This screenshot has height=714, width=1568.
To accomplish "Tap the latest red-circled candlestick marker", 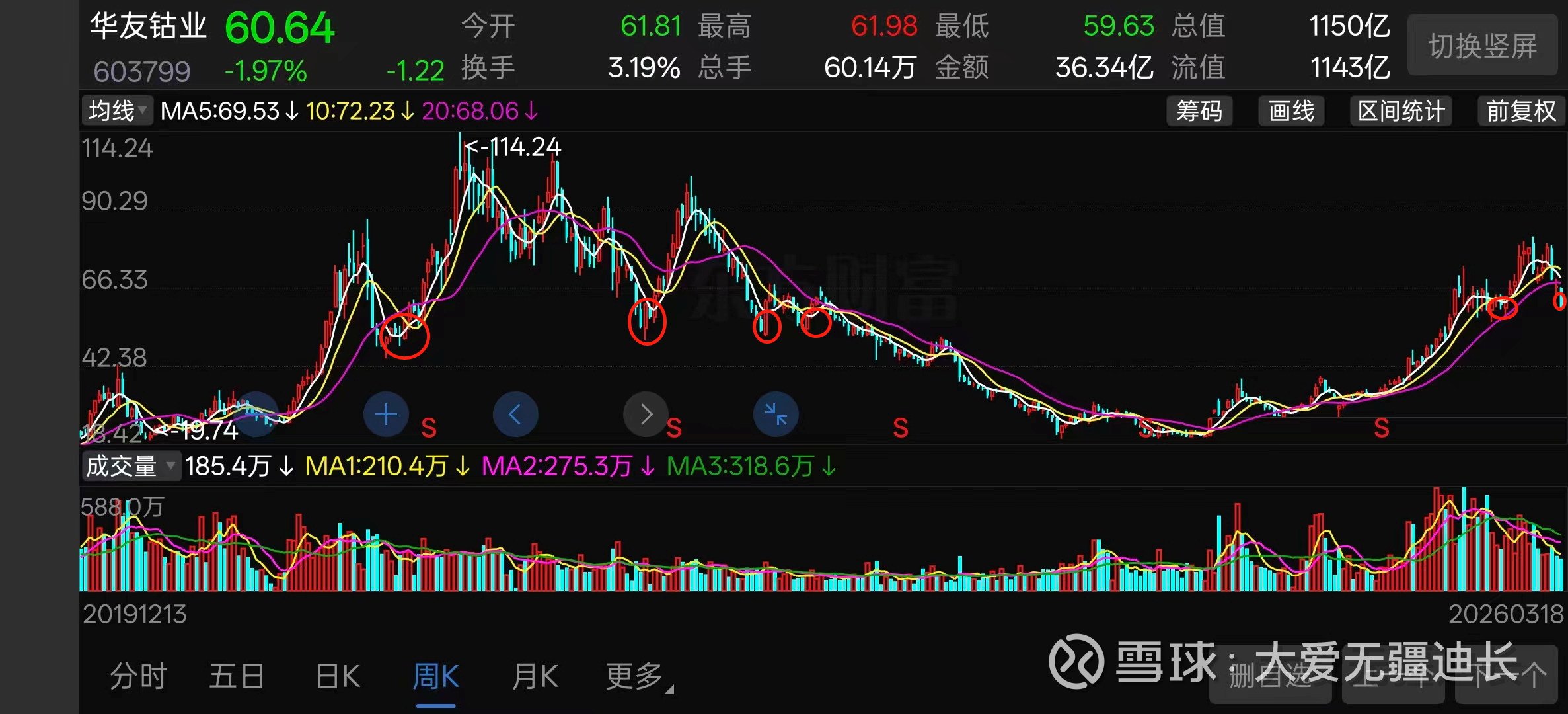I will (1560, 301).
